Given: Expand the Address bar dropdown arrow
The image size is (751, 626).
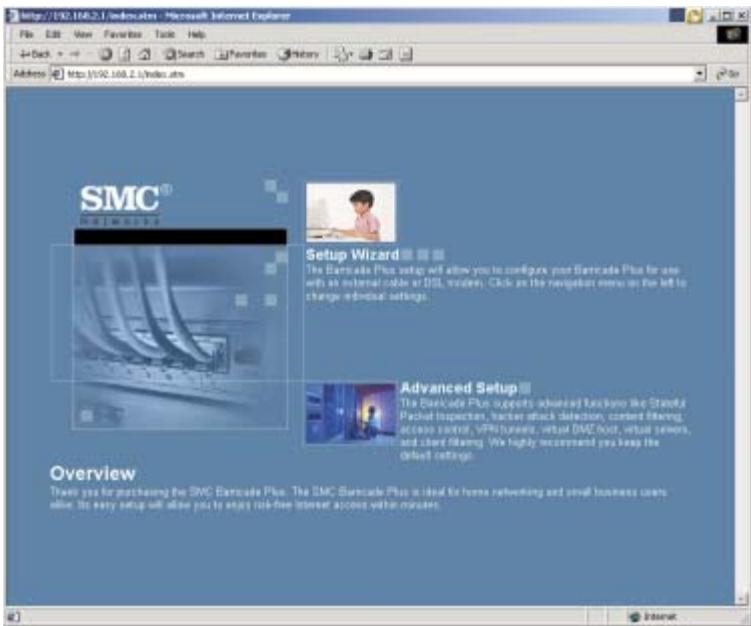Looking at the screenshot, I should click(x=700, y=74).
